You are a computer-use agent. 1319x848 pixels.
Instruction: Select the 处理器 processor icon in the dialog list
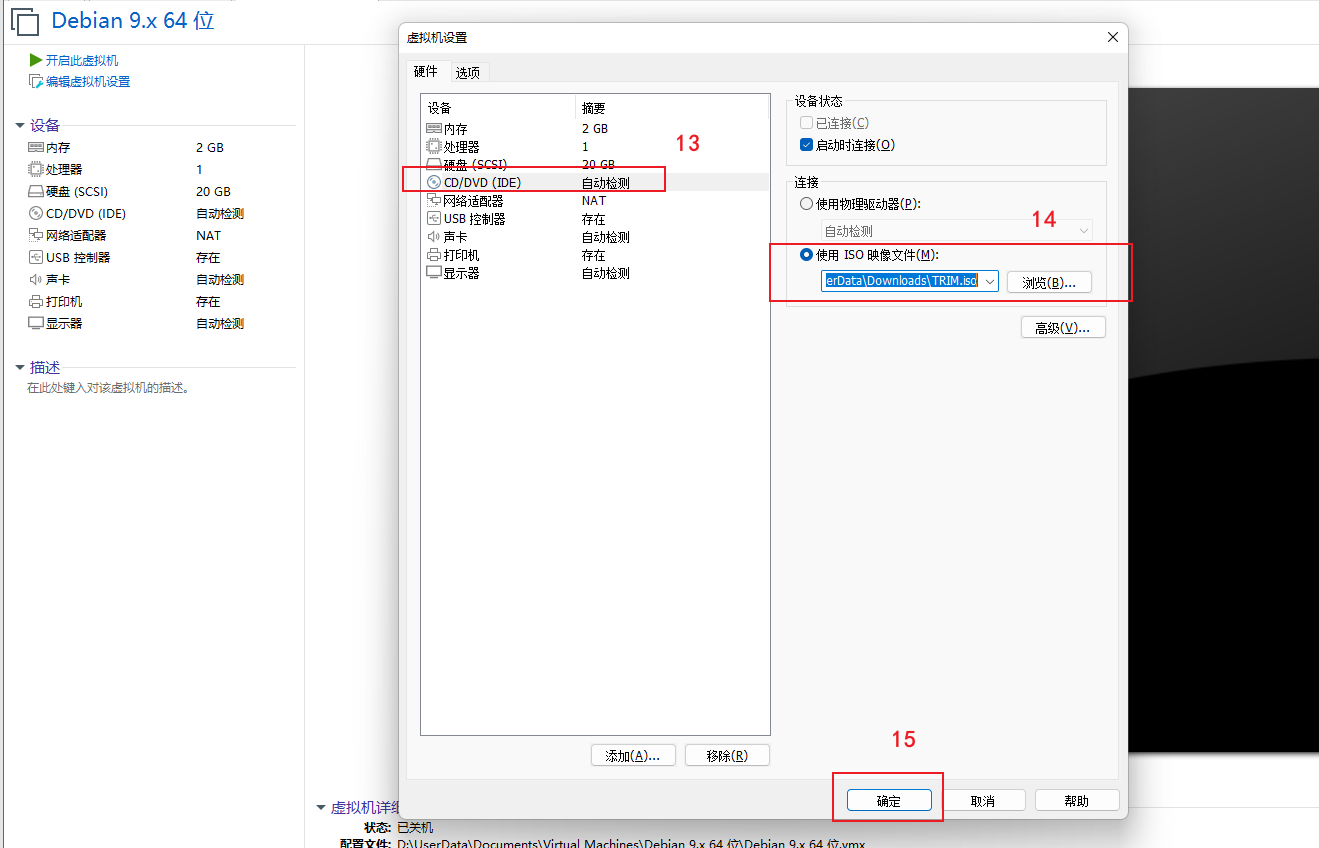click(433, 147)
